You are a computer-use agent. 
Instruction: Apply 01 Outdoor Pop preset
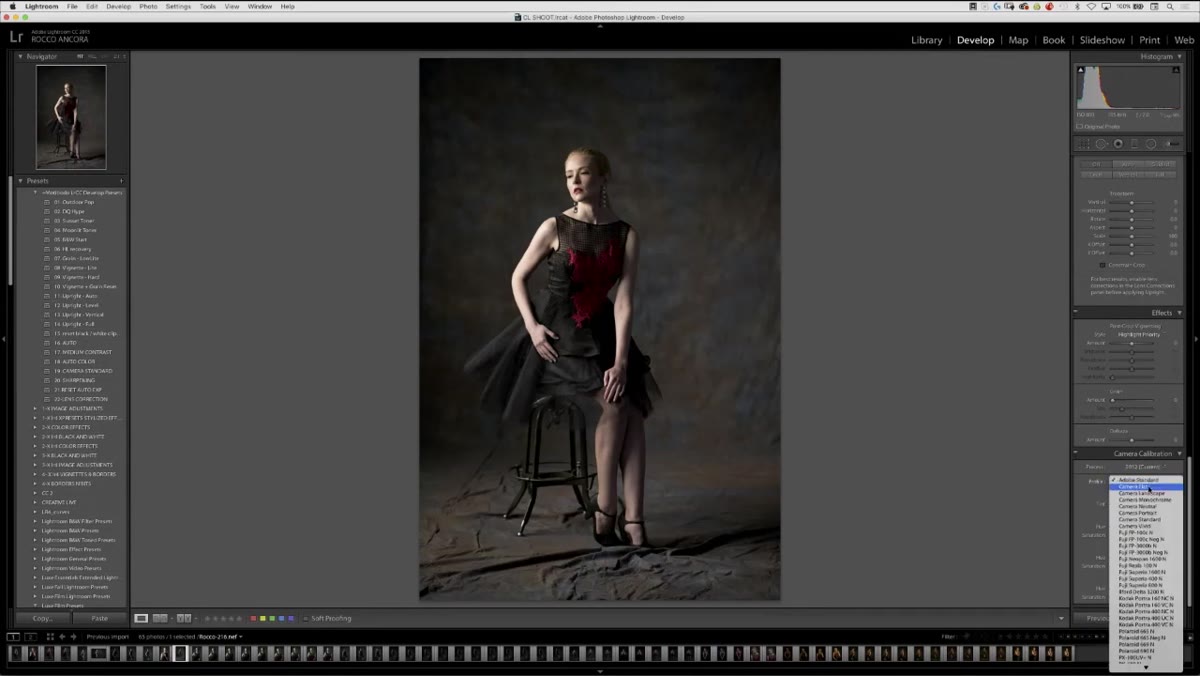coord(74,201)
